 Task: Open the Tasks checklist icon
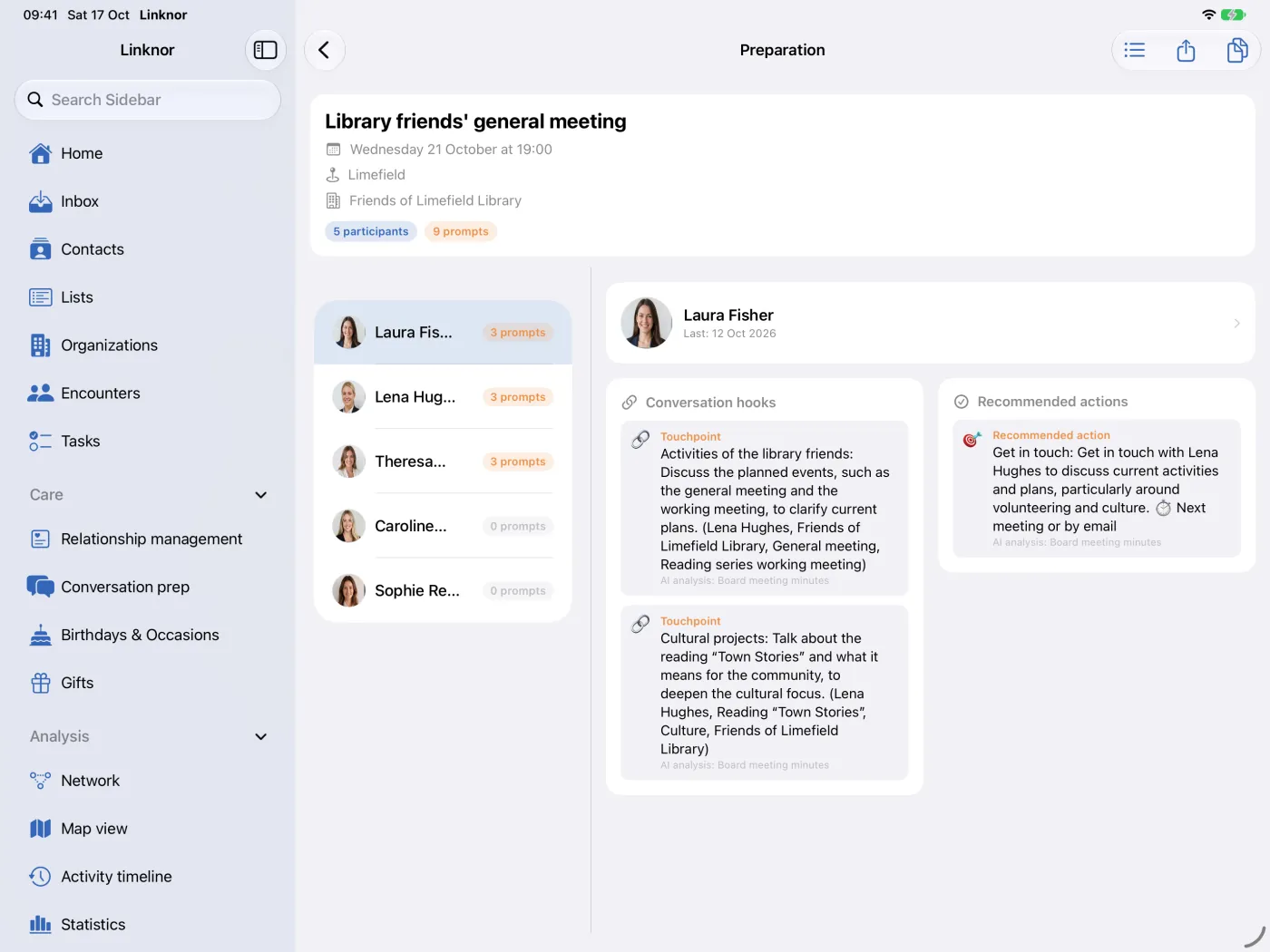coord(41,442)
